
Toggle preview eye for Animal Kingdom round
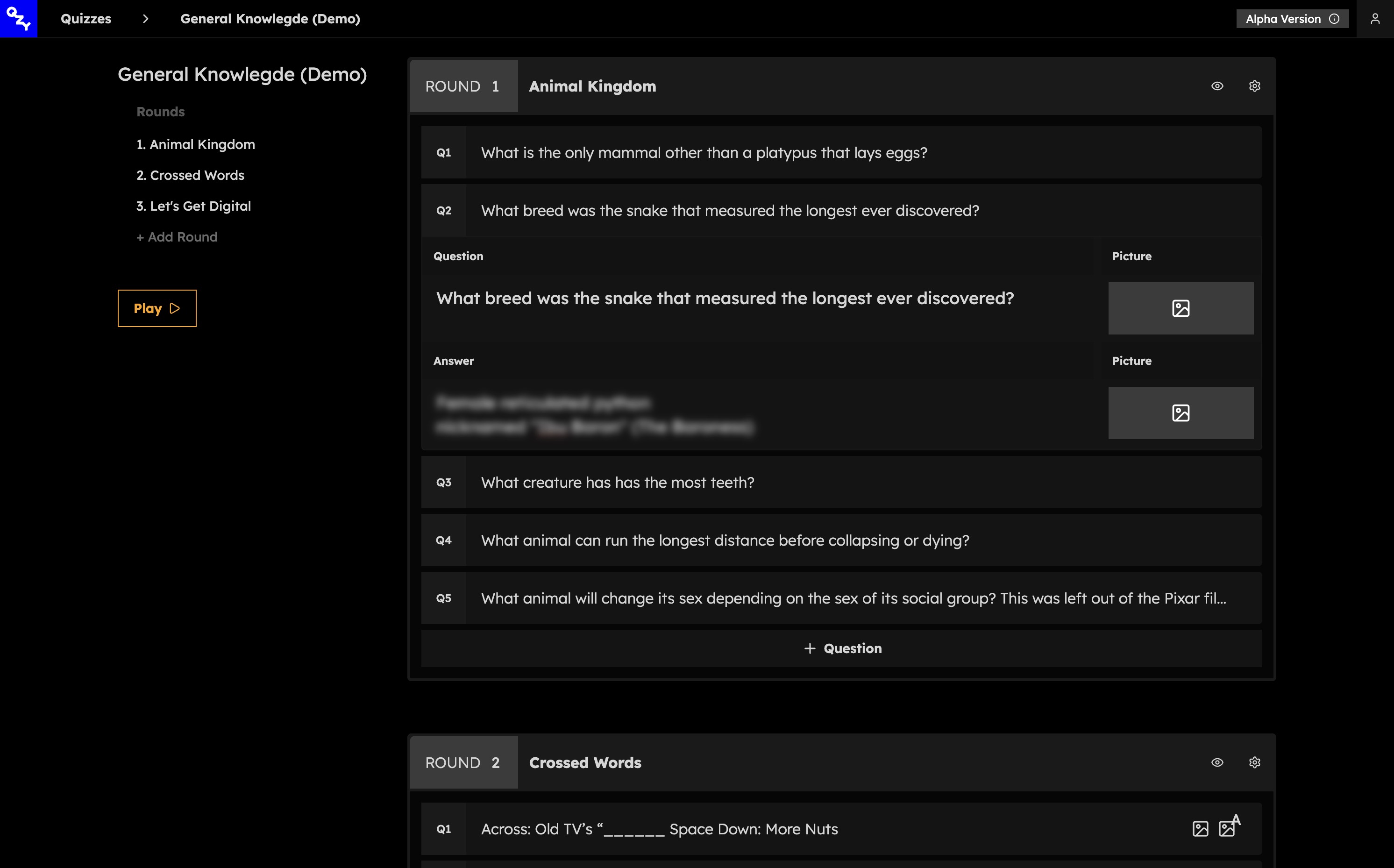1218,85
